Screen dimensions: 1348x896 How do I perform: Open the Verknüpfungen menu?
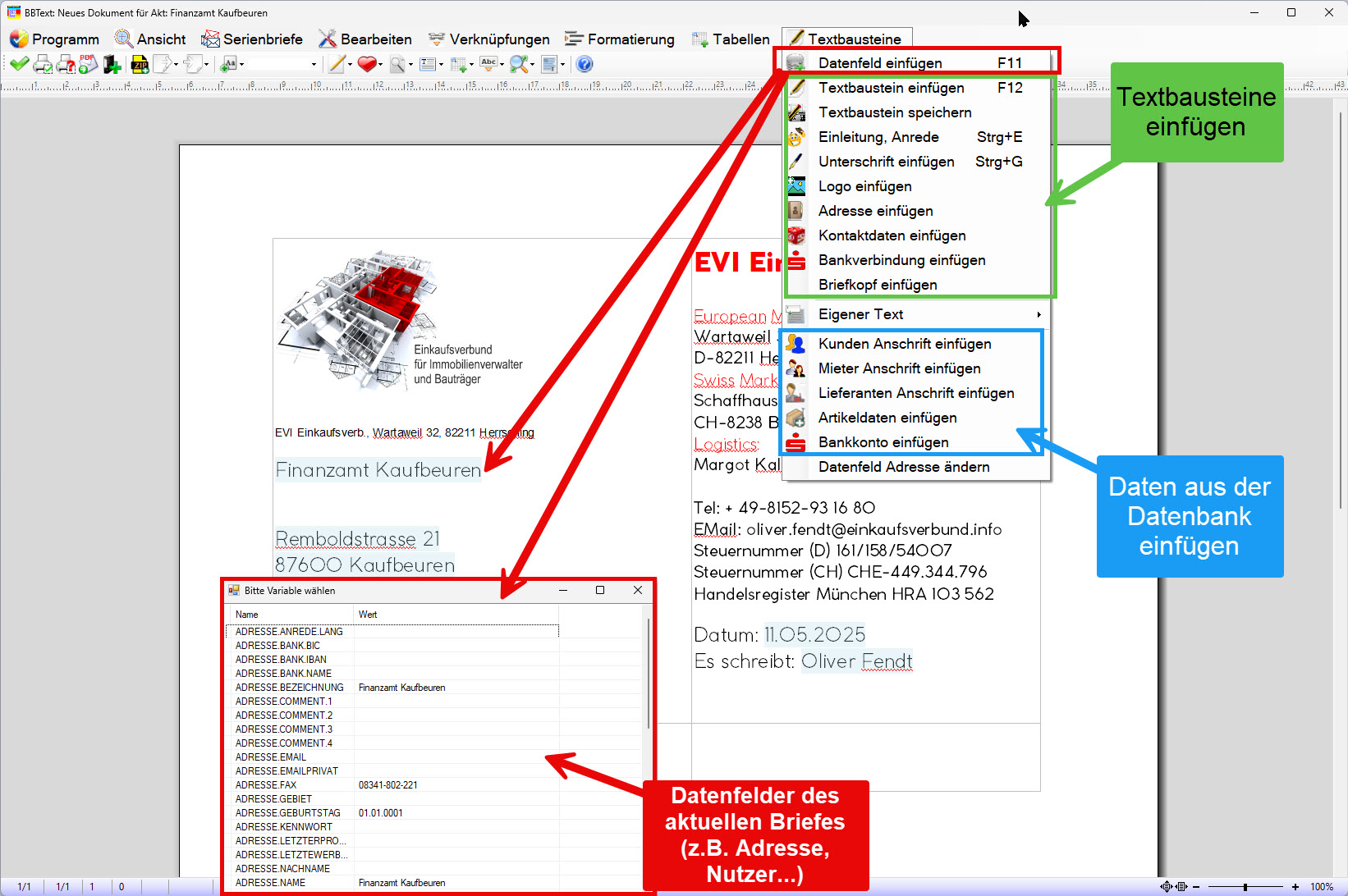point(488,39)
